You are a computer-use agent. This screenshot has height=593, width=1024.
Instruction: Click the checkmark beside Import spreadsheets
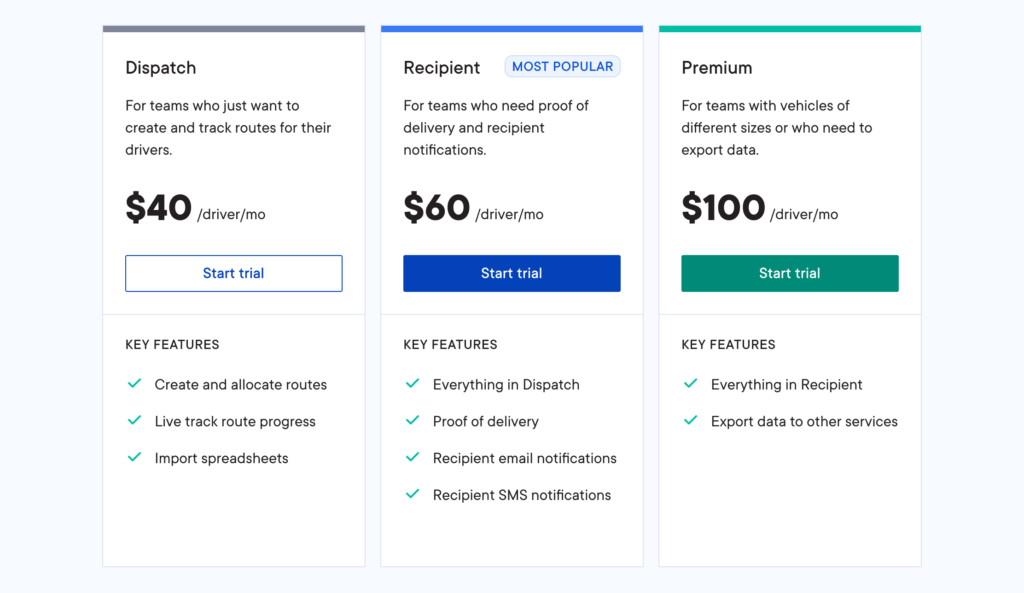coord(134,458)
